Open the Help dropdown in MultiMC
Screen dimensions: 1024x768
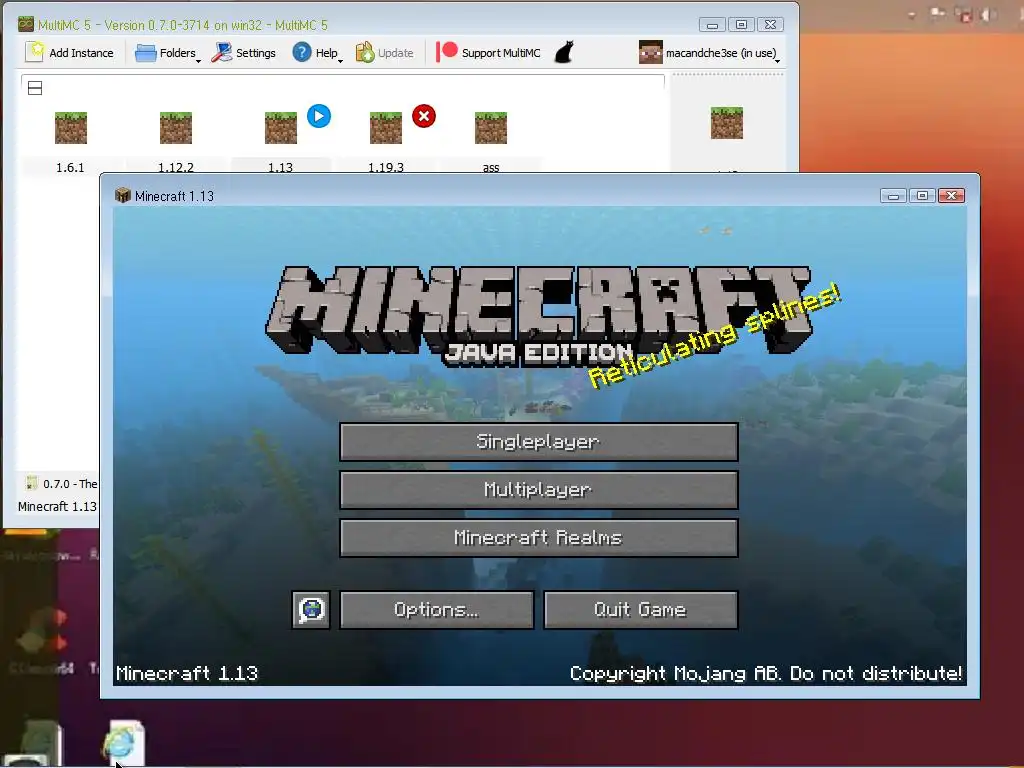coord(317,53)
